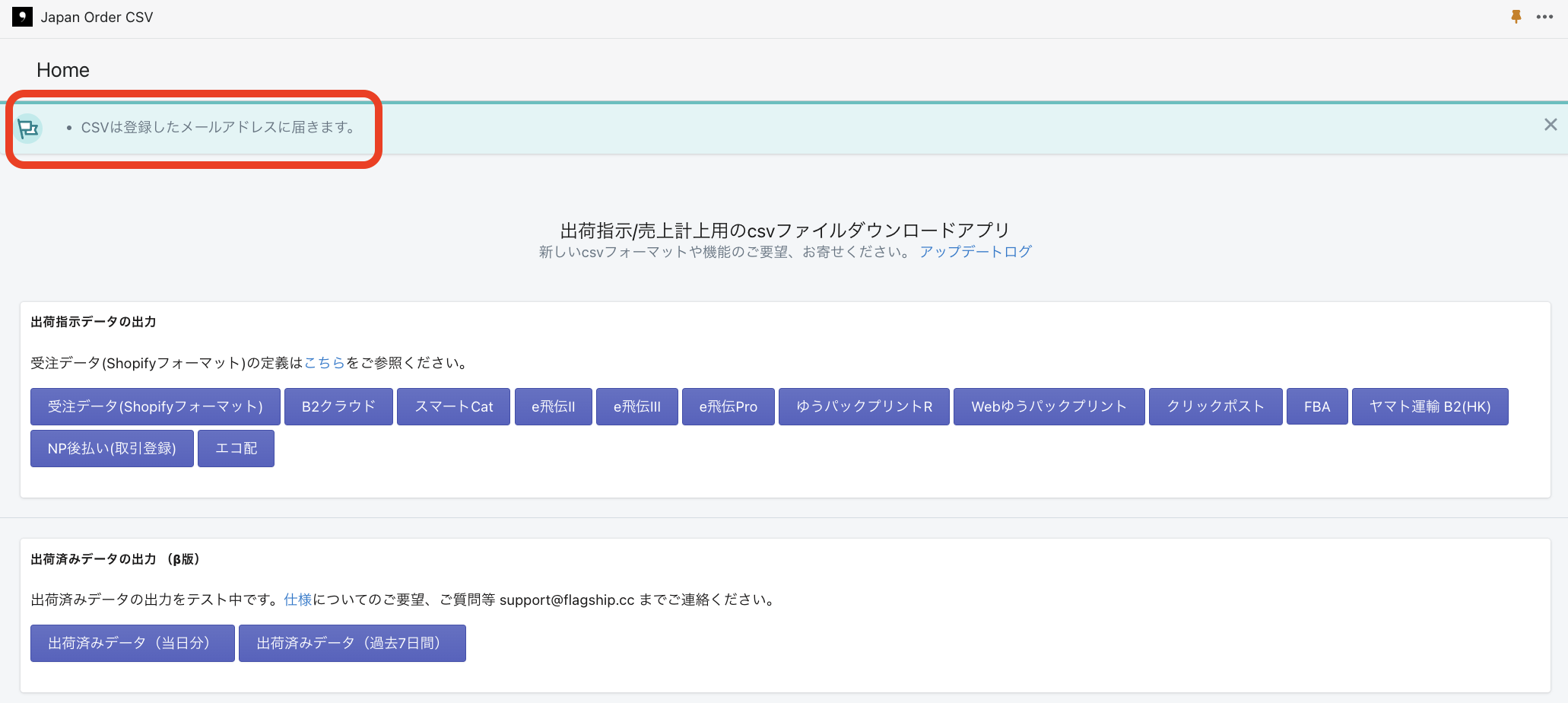Select ゆうパックプリントR export
The height and width of the screenshot is (703, 1568).
click(864, 406)
